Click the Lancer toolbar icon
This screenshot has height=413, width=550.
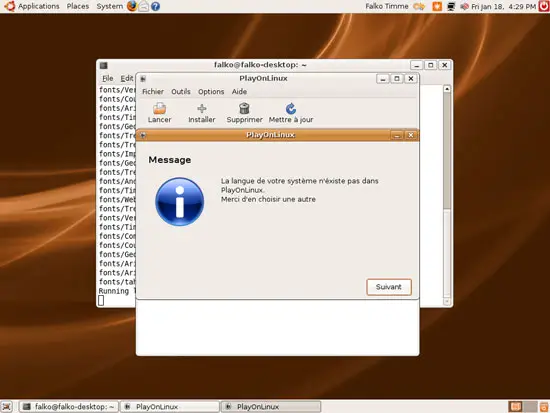(x=159, y=108)
